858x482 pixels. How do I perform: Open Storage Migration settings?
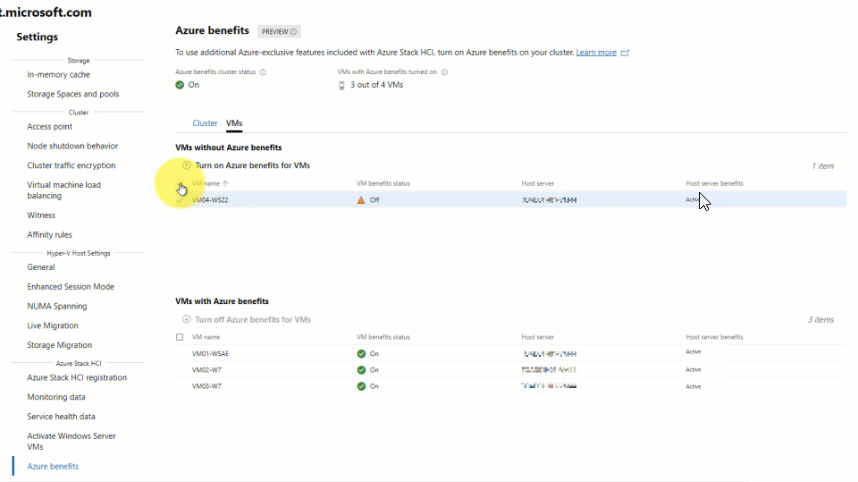coord(60,345)
